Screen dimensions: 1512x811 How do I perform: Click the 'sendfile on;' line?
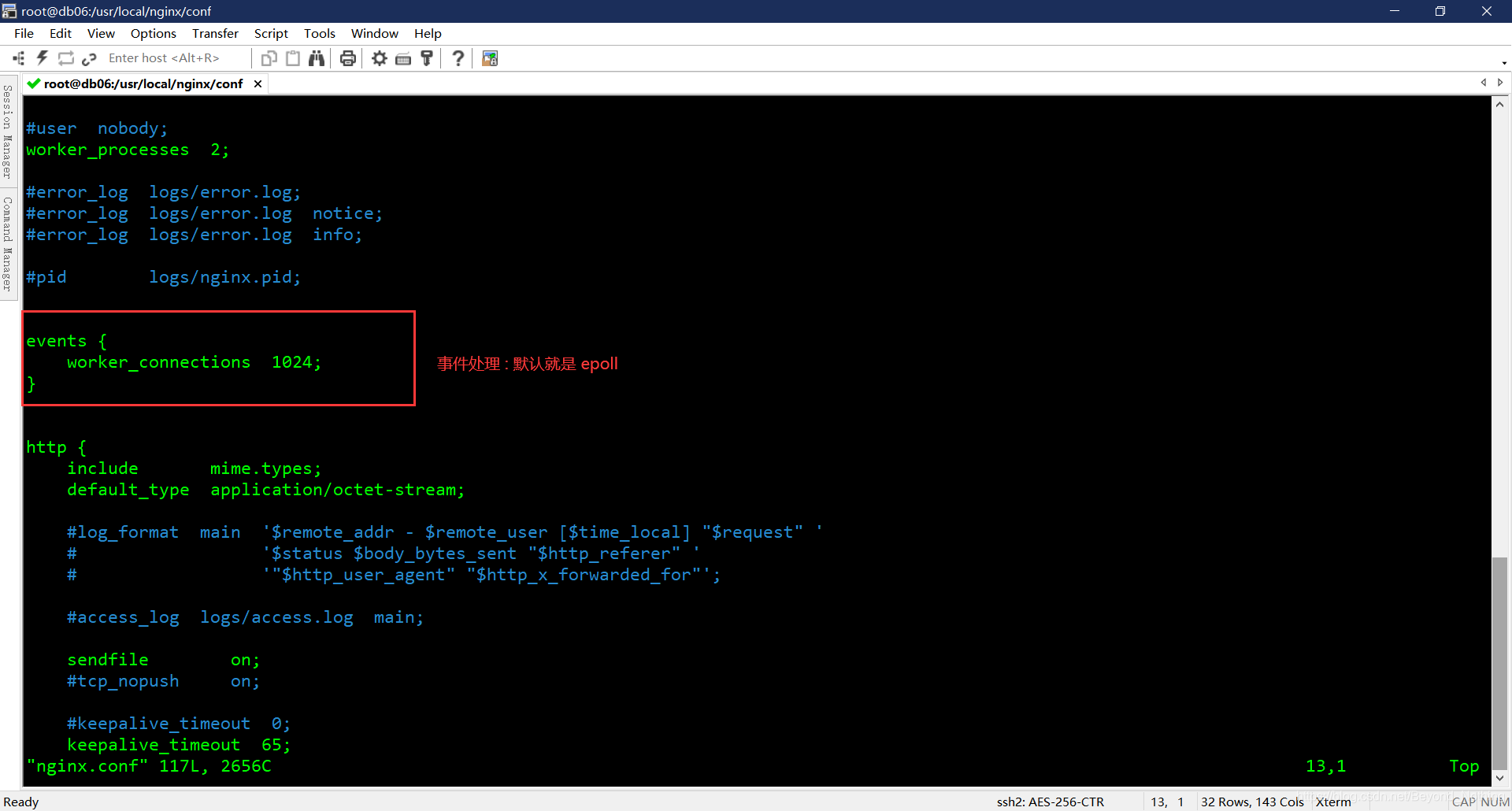coord(163,660)
